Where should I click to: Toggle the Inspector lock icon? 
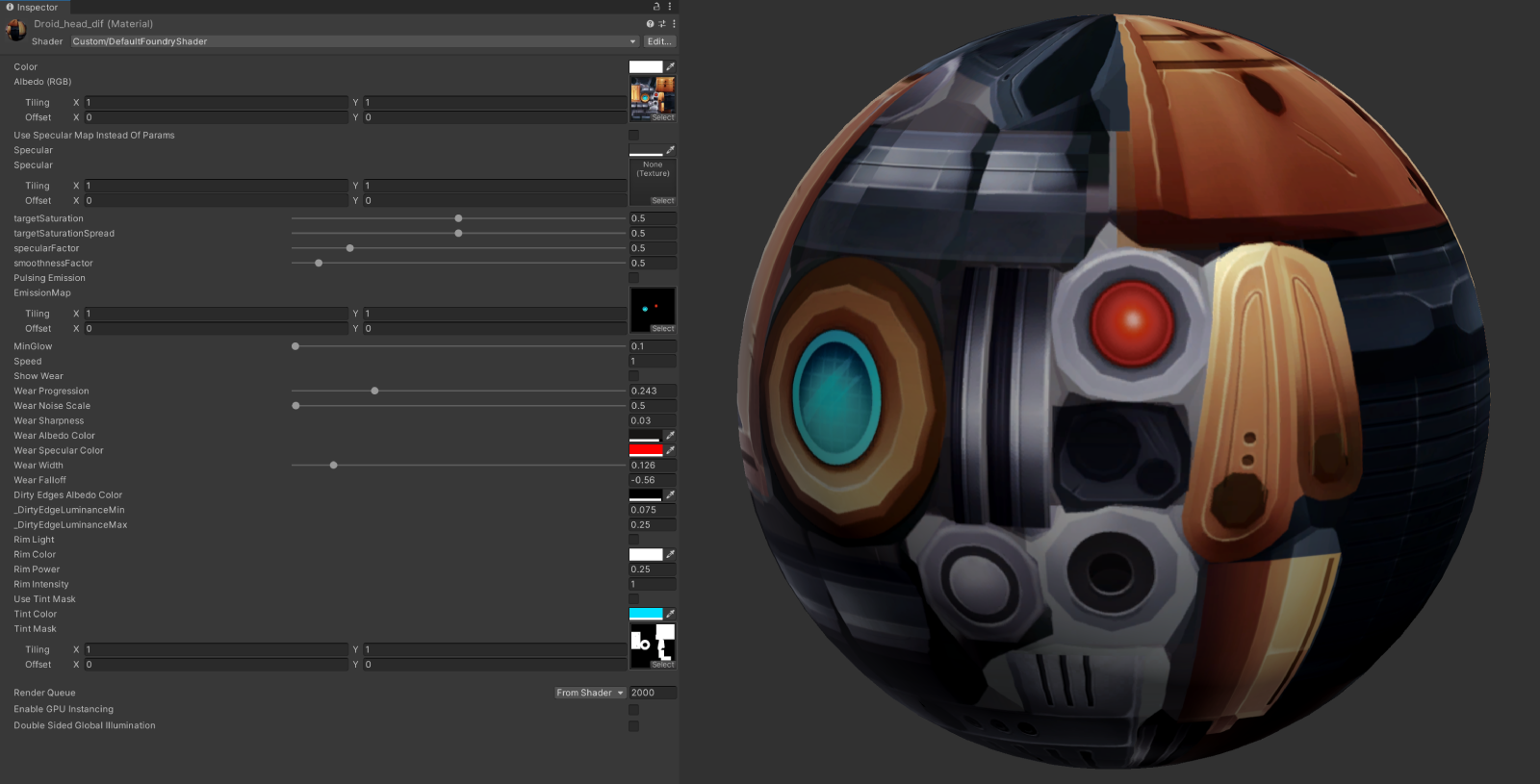(x=656, y=7)
